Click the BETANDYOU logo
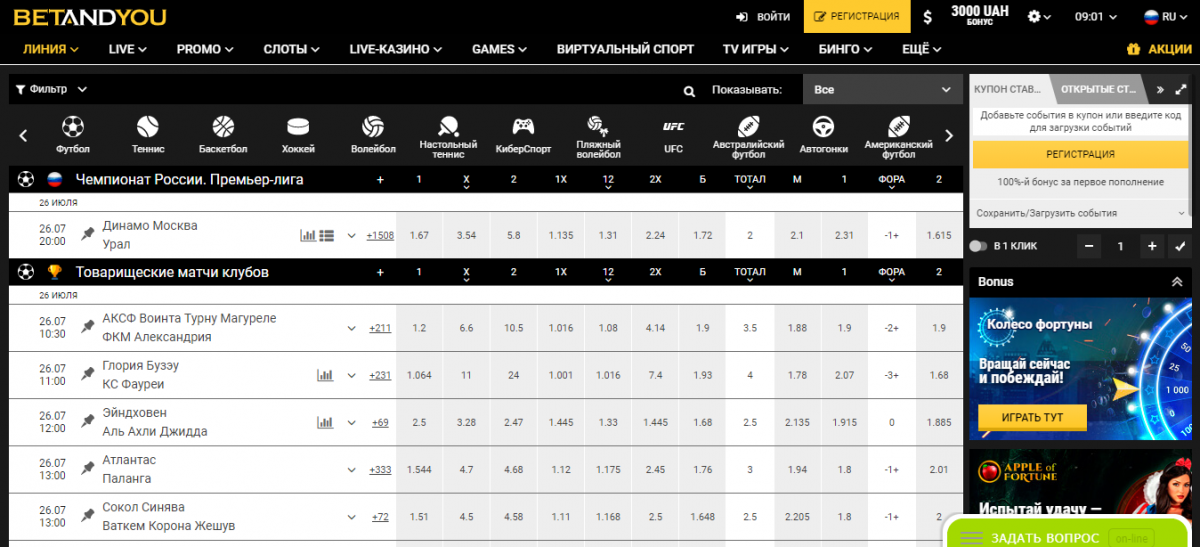Screen dimensions: 1200x547 [x=88, y=17]
